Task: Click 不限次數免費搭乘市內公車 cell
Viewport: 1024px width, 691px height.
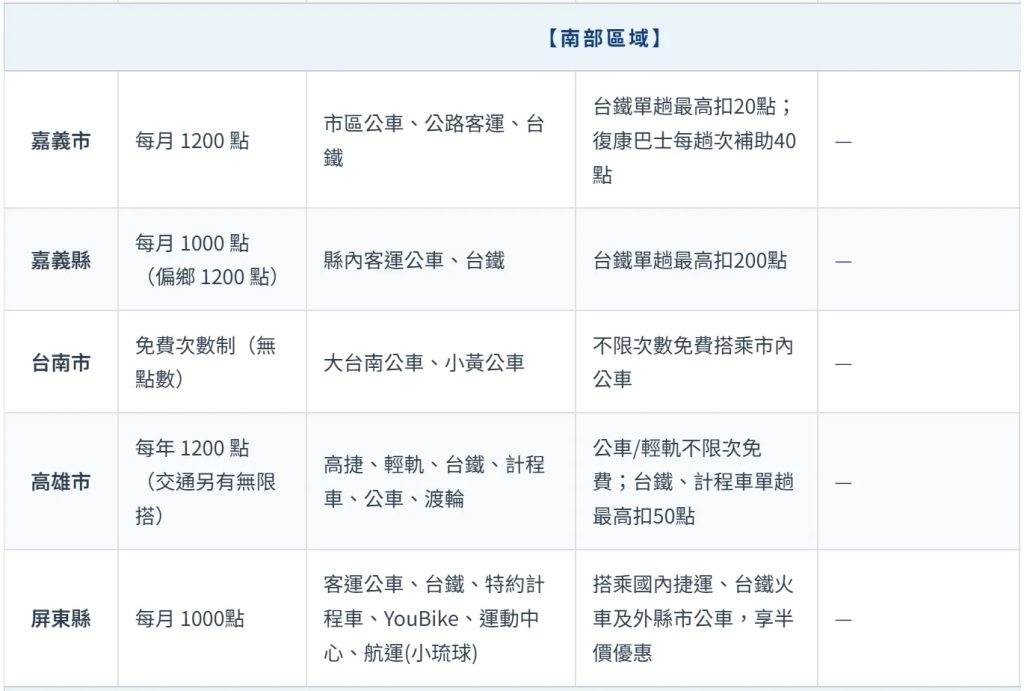Action: coord(693,363)
